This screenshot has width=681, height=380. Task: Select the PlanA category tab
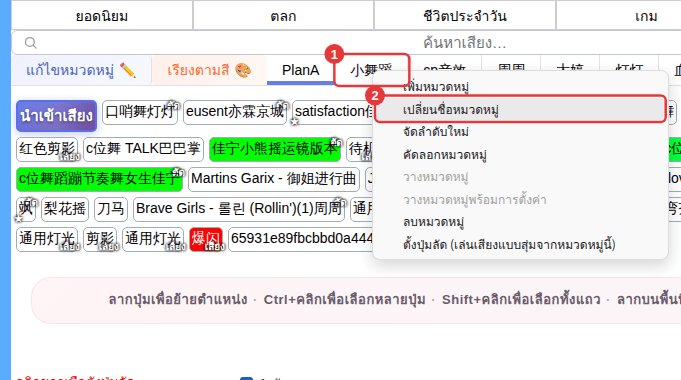(301, 70)
